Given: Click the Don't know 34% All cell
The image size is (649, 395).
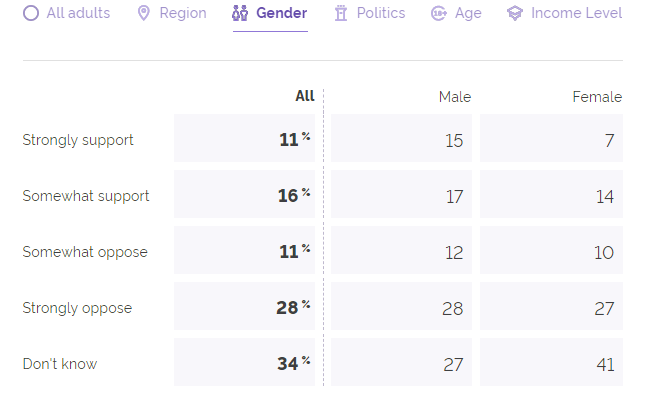Looking at the screenshot, I should point(244,362).
